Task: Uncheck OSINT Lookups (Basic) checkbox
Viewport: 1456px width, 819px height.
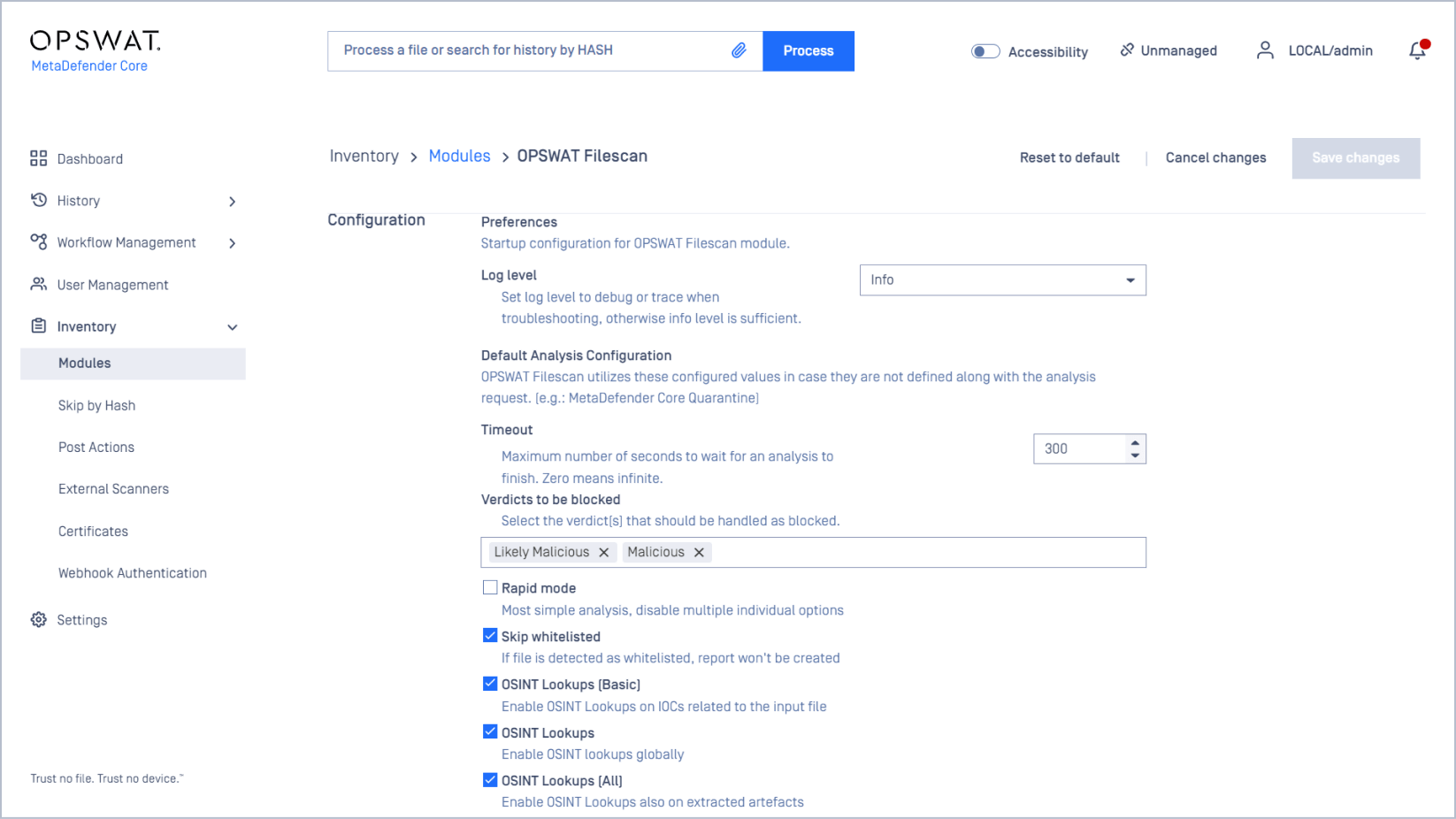Action: [490, 684]
